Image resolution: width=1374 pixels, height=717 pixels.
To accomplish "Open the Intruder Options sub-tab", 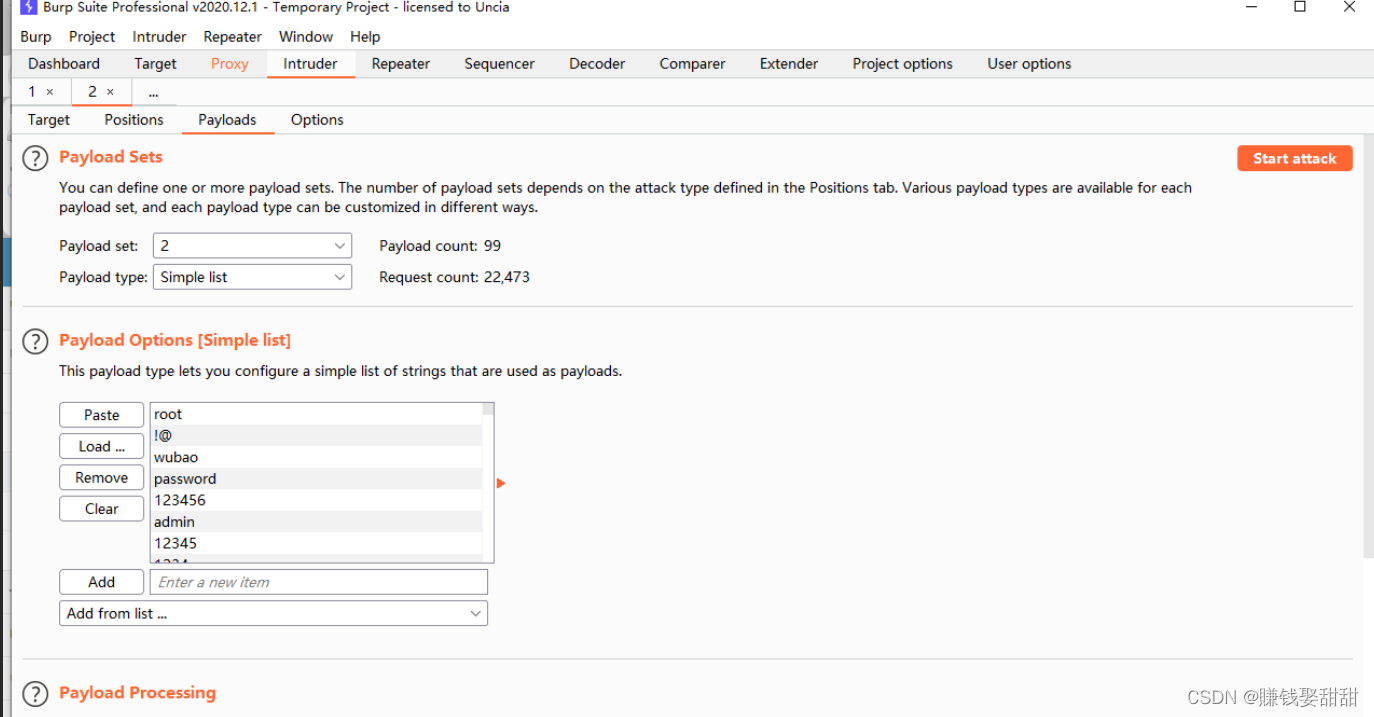I will point(317,120).
